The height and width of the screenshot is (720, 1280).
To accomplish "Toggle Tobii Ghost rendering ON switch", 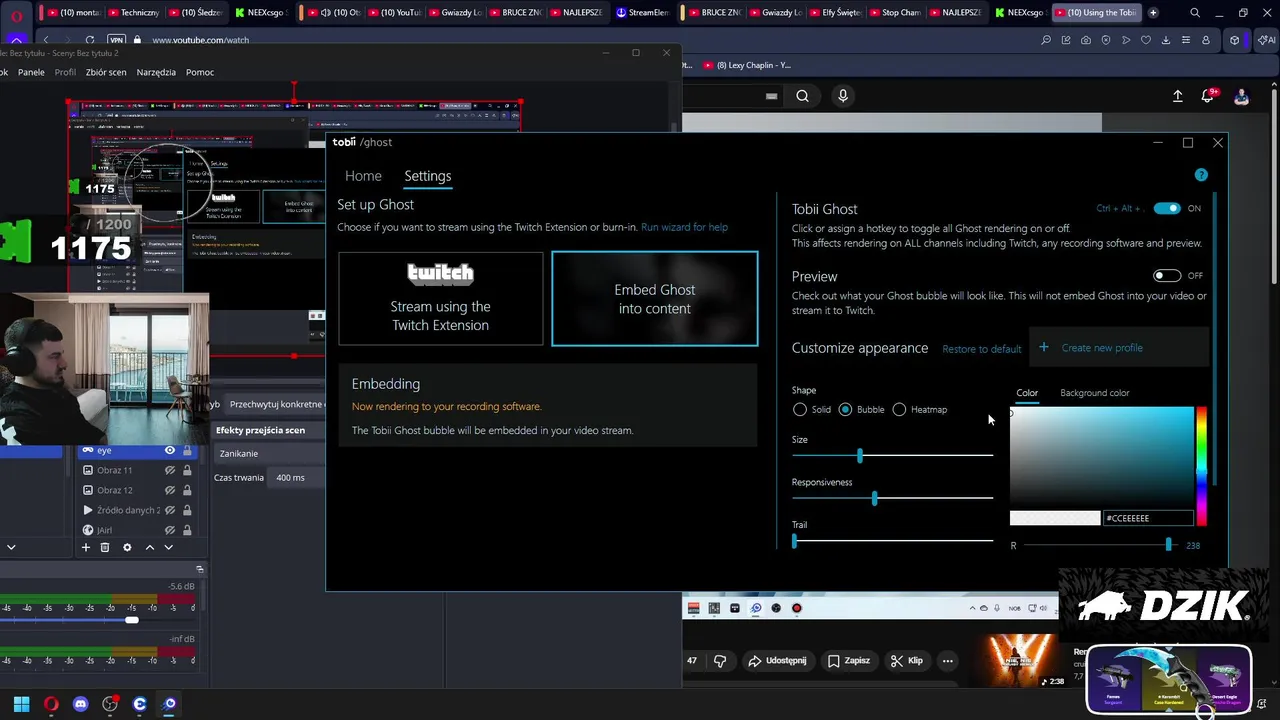I will tap(1167, 208).
